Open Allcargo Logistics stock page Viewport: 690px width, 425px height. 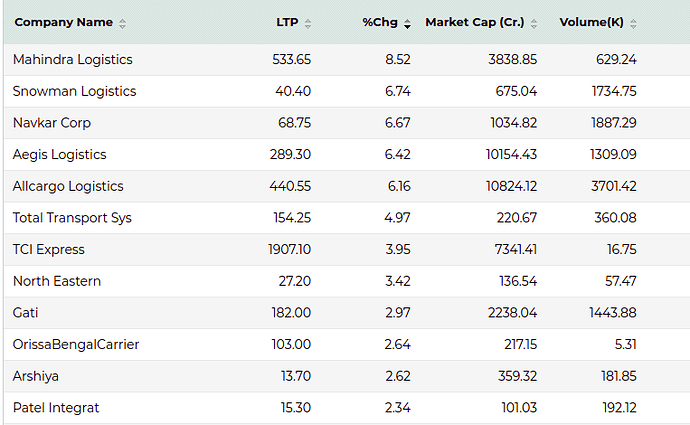[68, 186]
